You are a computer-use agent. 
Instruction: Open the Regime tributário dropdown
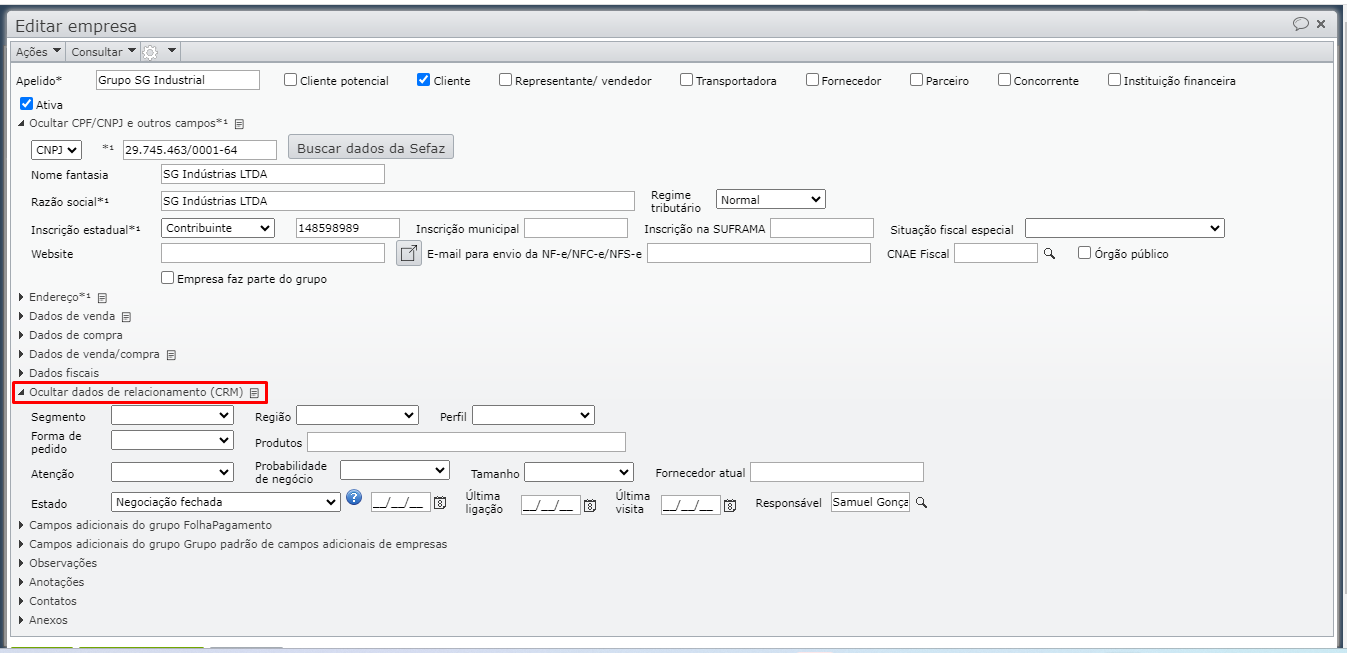click(x=771, y=199)
